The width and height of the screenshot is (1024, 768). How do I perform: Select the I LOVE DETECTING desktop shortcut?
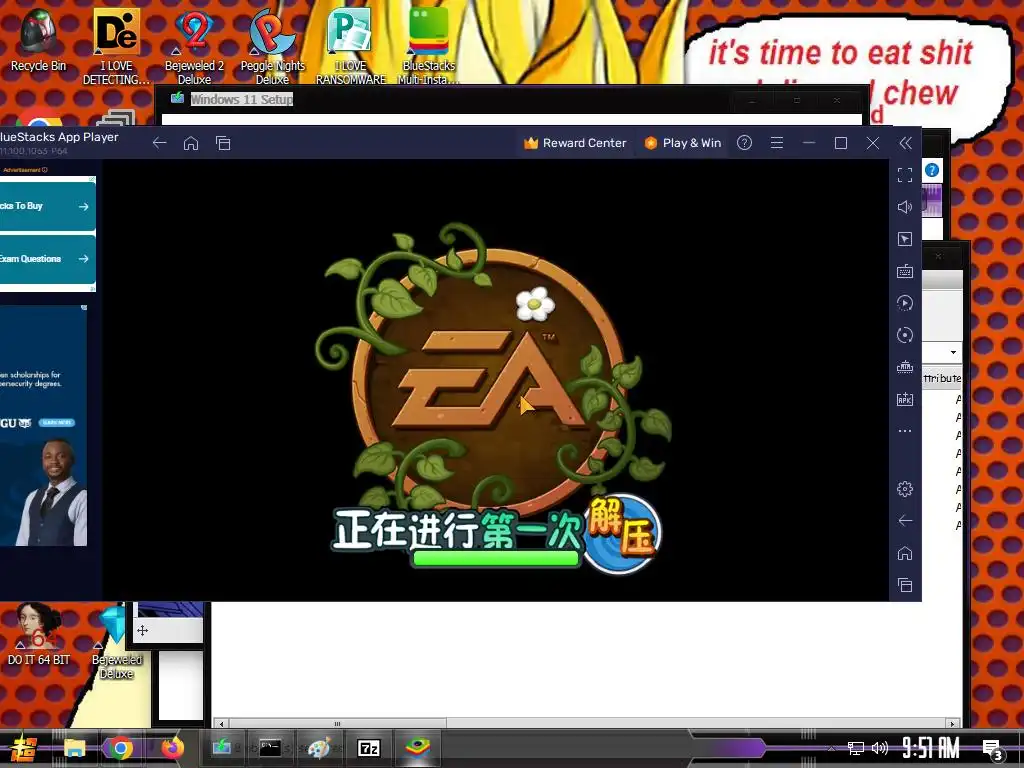(x=116, y=46)
